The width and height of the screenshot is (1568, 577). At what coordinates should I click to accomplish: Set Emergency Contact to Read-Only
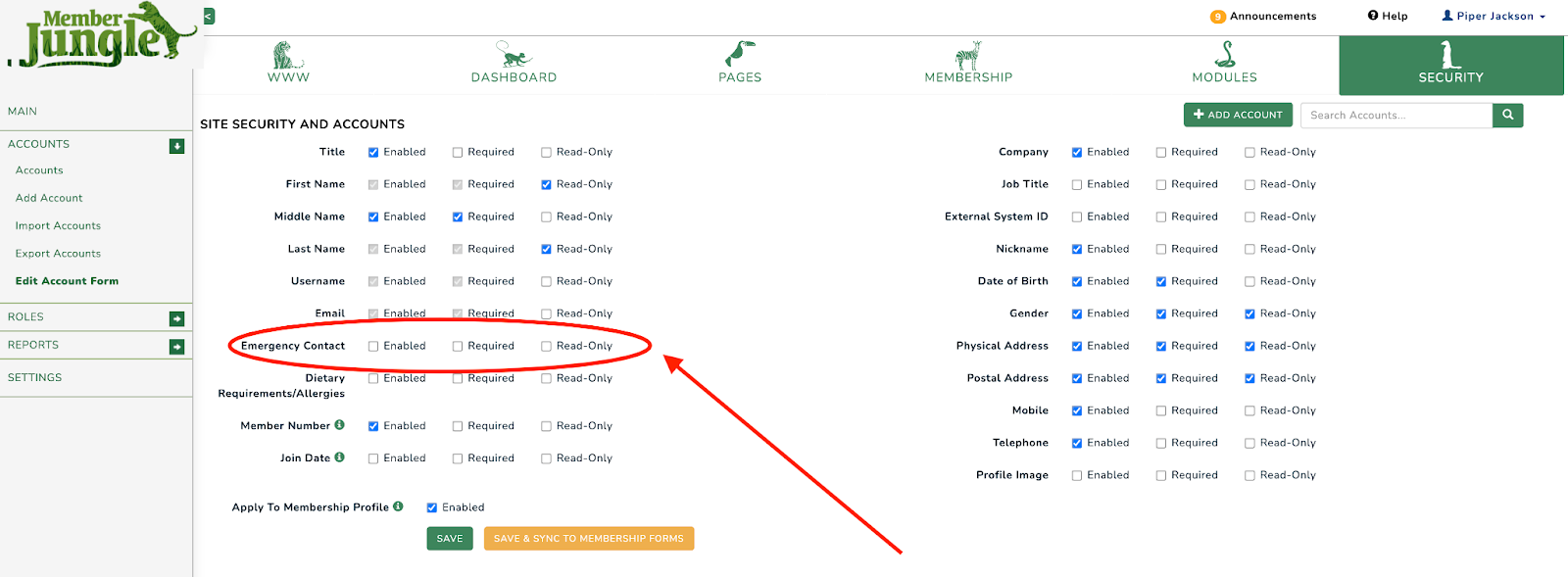546,346
